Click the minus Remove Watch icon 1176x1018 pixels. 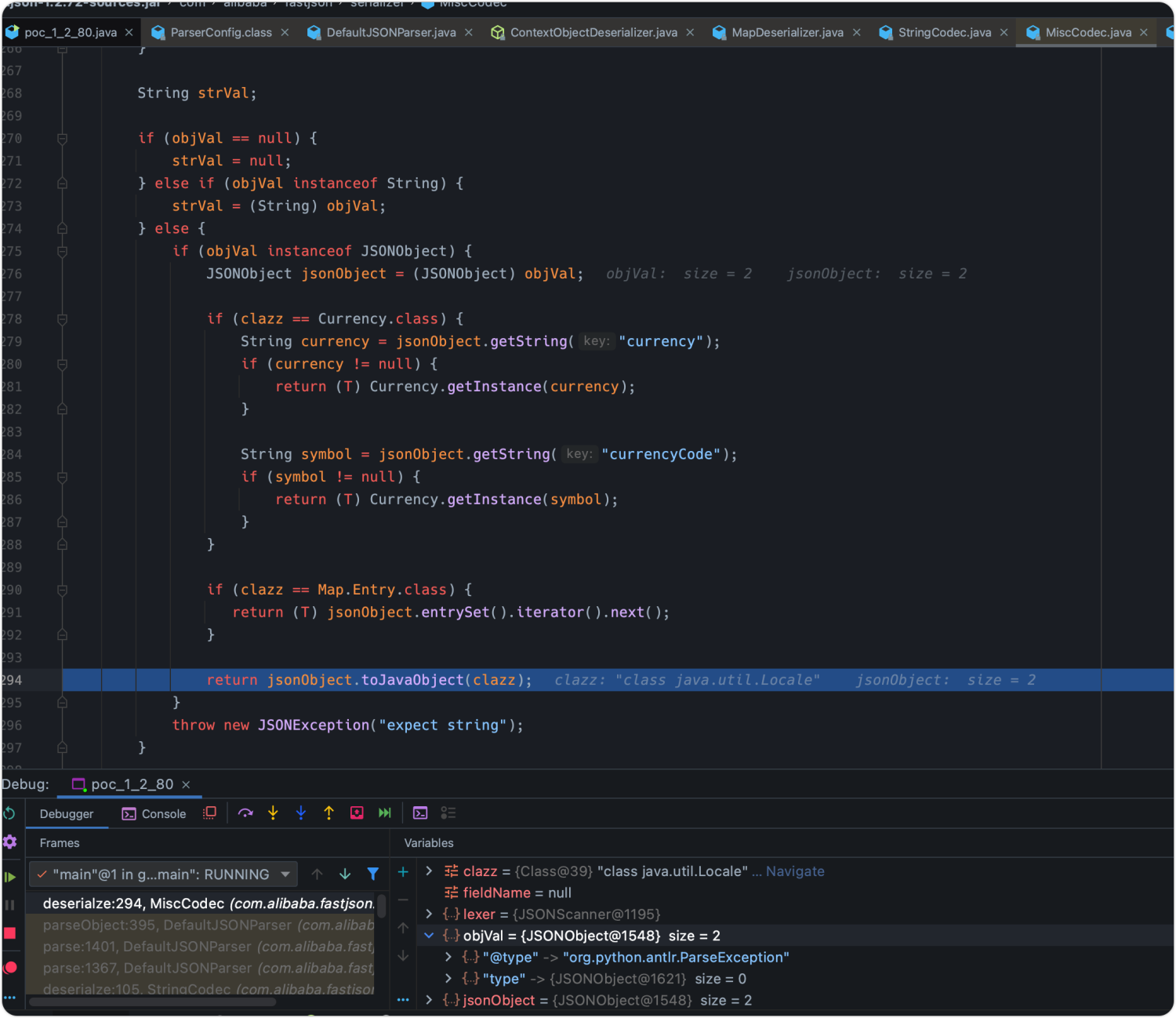coord(403,900)
